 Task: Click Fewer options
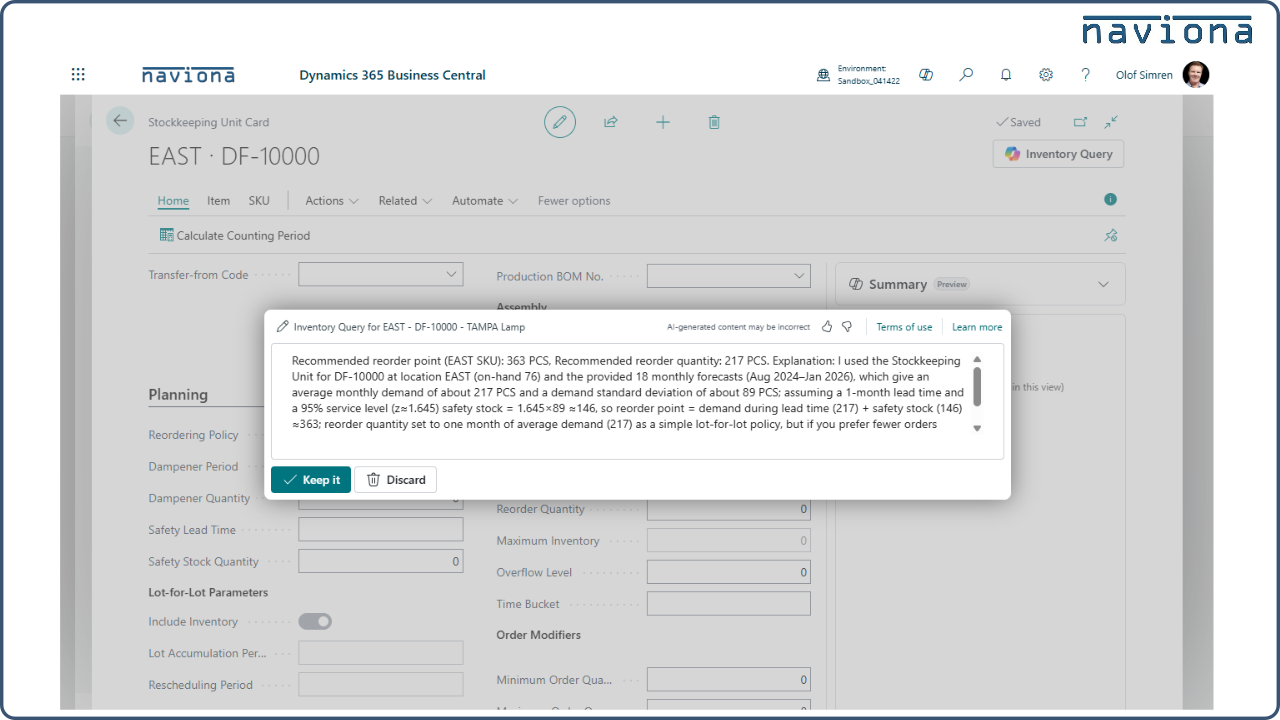click(x=574, y=201)
